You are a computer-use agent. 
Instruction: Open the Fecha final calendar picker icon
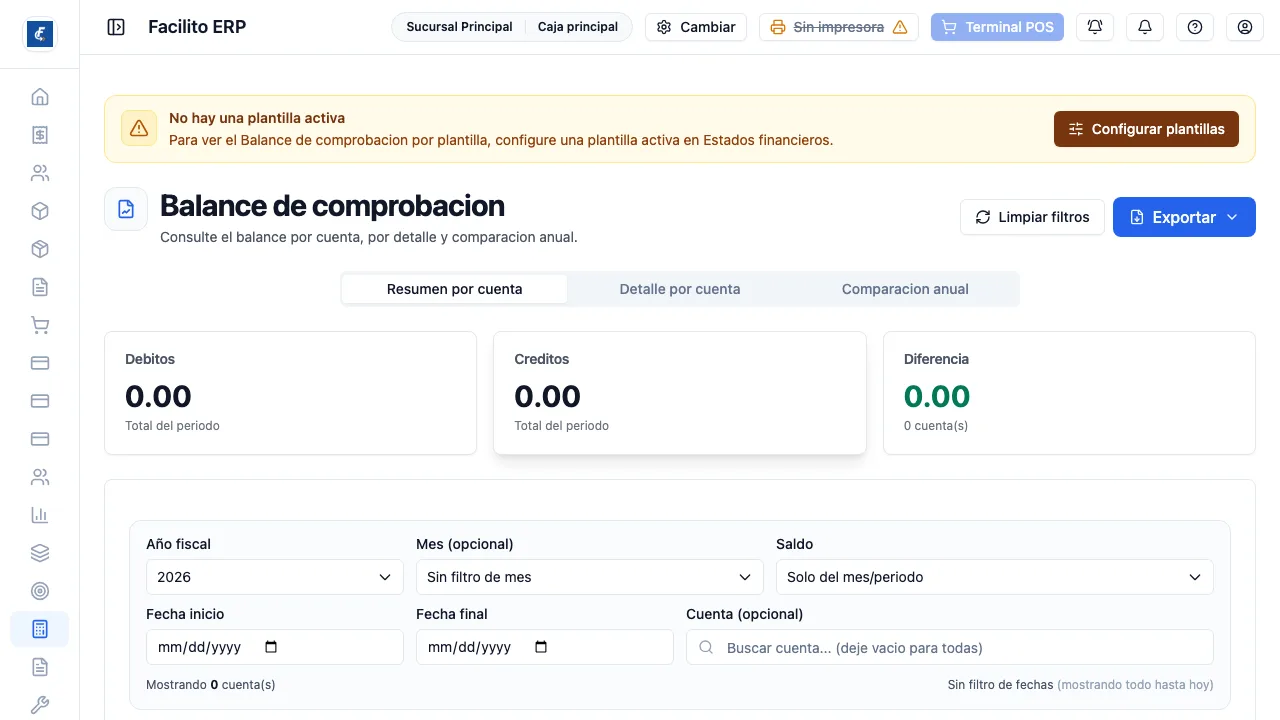(x=541, y=647)
